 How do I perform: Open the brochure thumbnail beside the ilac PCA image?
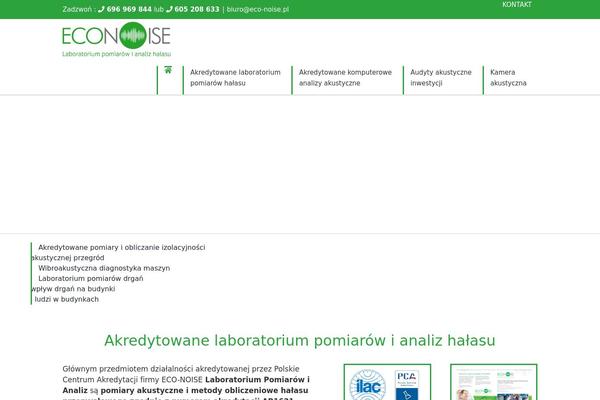[494, 382]
